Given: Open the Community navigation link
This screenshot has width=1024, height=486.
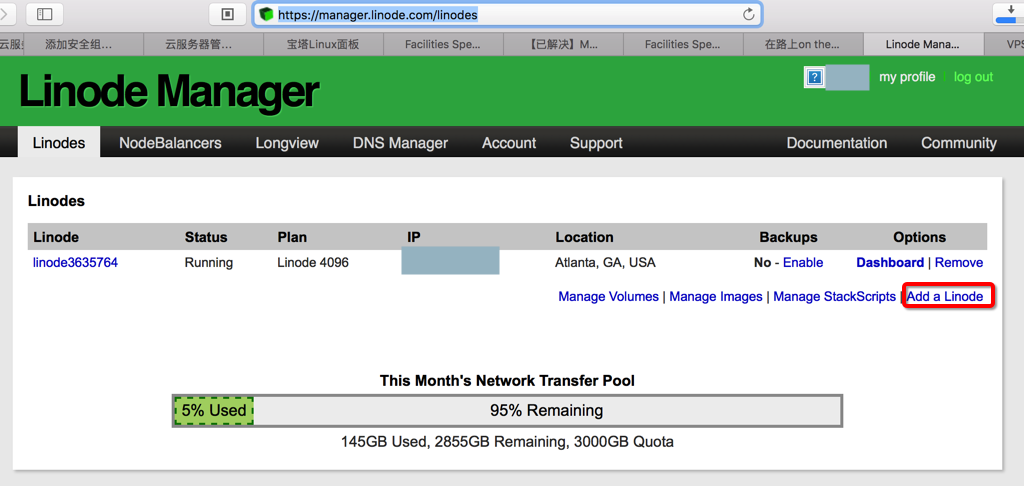Looking at the screenshot, I should (959, 143).
